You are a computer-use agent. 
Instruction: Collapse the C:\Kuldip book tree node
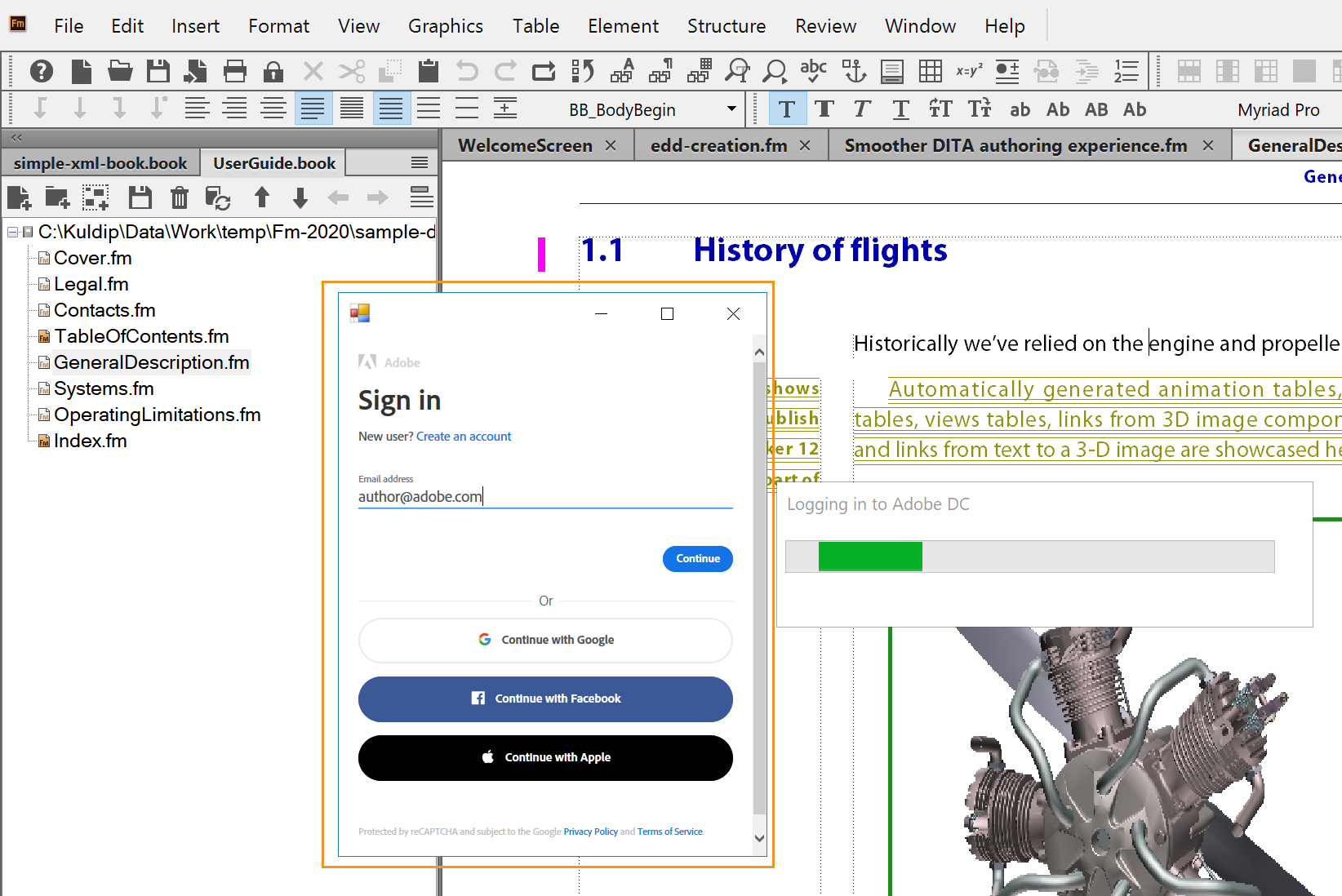pyautogui.click(x=11, y=232)
